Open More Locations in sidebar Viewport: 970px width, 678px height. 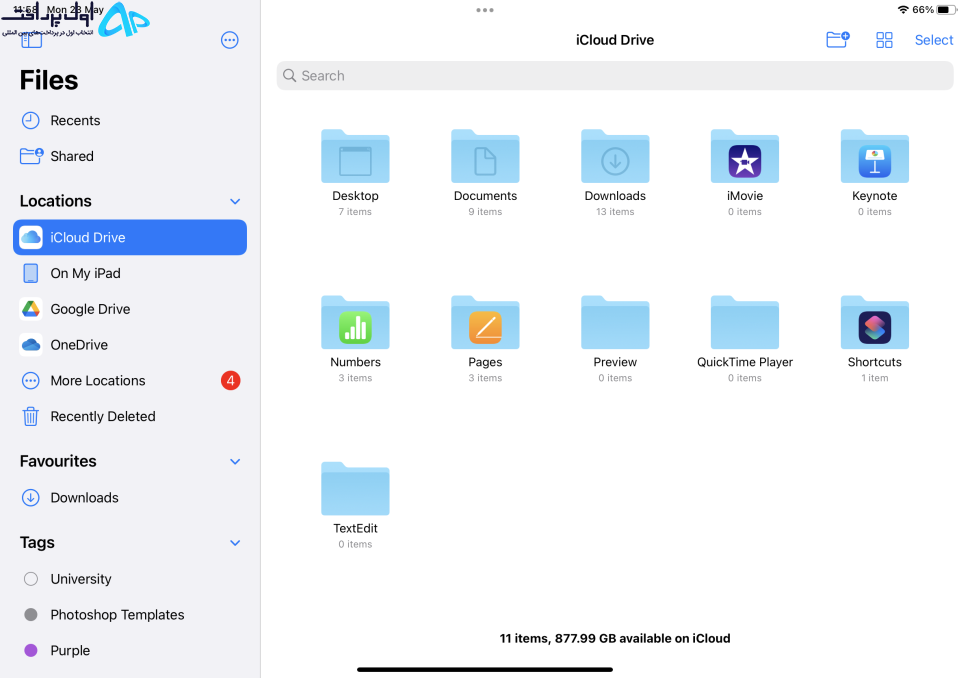tap(130, 381)
